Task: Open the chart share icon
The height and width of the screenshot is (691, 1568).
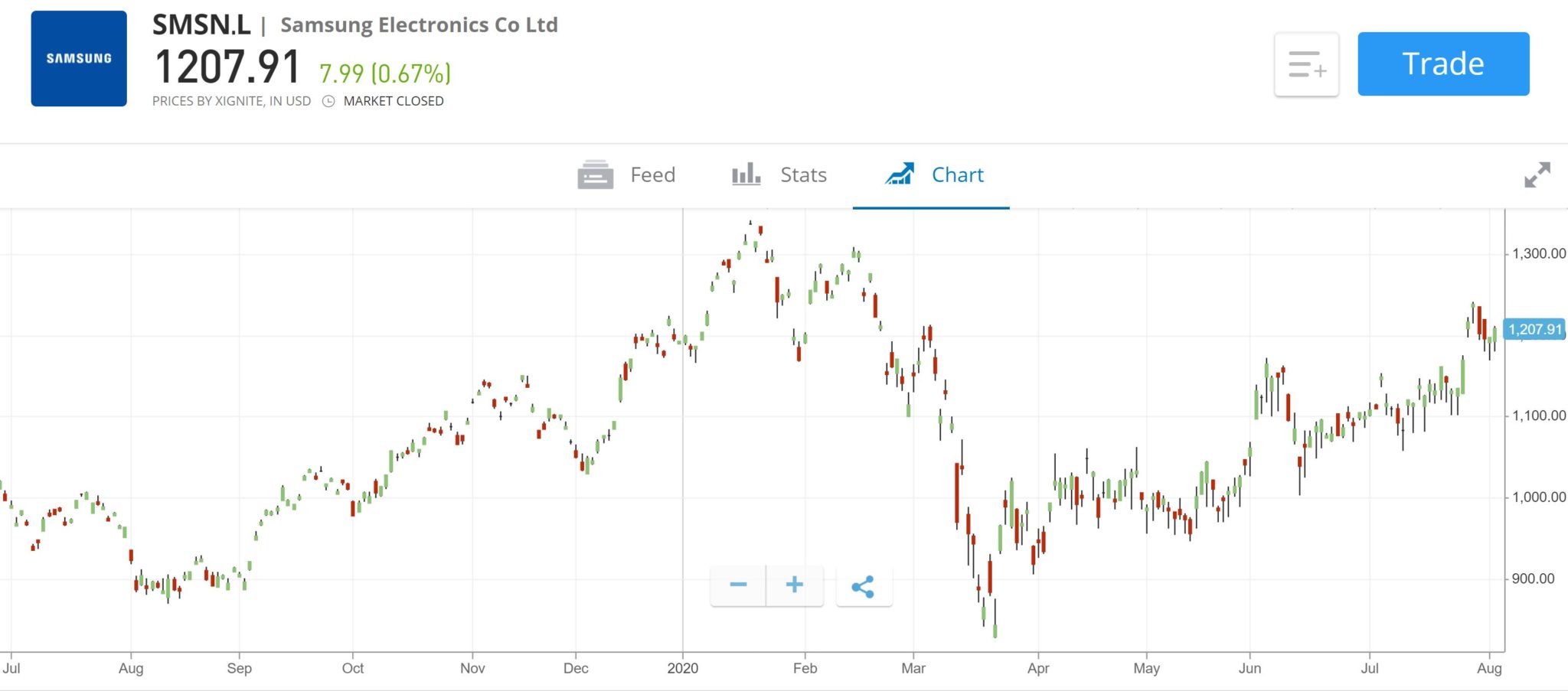Action: 864,586
